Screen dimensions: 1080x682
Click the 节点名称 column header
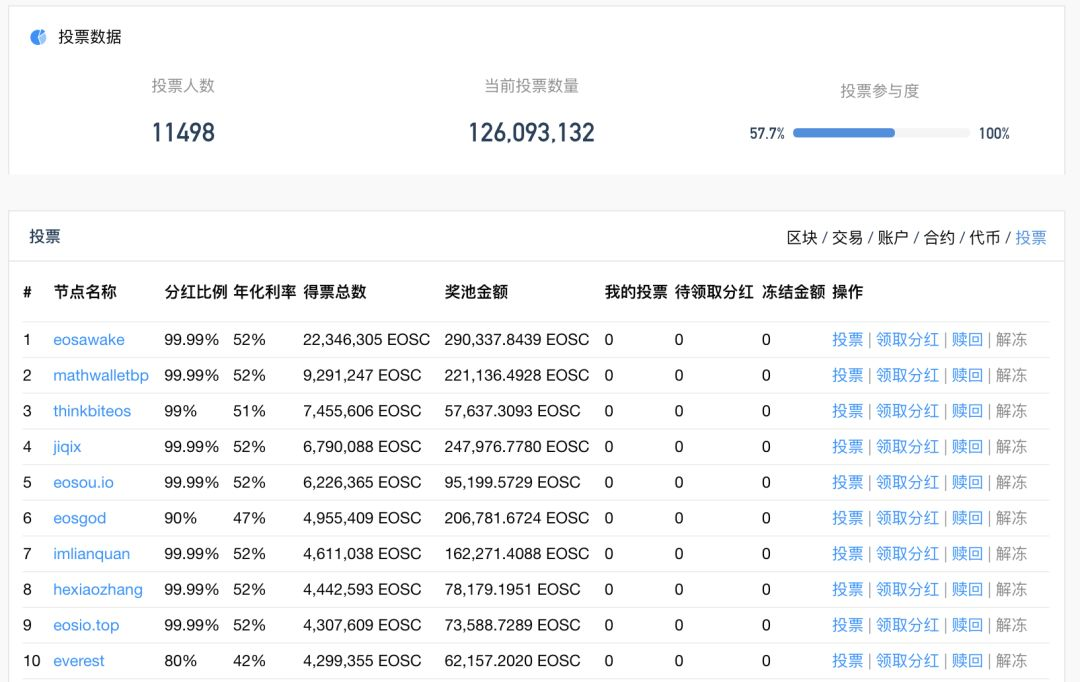pos(85,292)
